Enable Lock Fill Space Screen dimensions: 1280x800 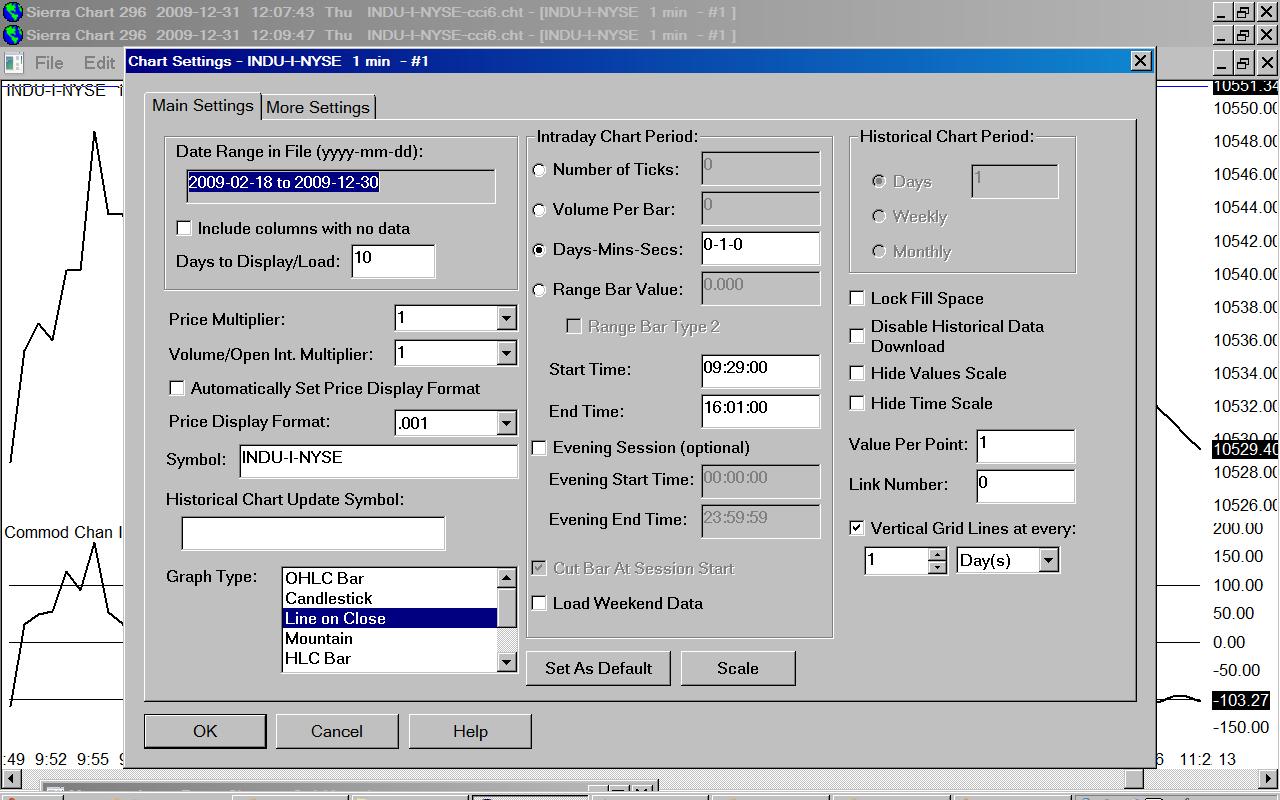857,298
